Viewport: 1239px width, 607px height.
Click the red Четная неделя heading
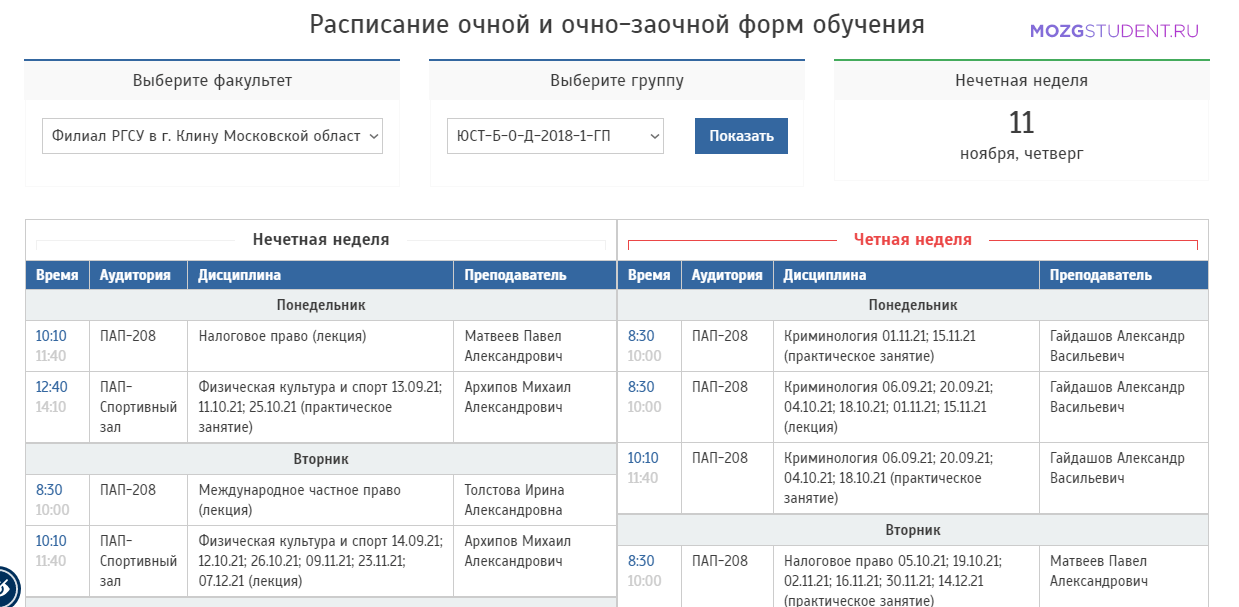coord(912,240)
